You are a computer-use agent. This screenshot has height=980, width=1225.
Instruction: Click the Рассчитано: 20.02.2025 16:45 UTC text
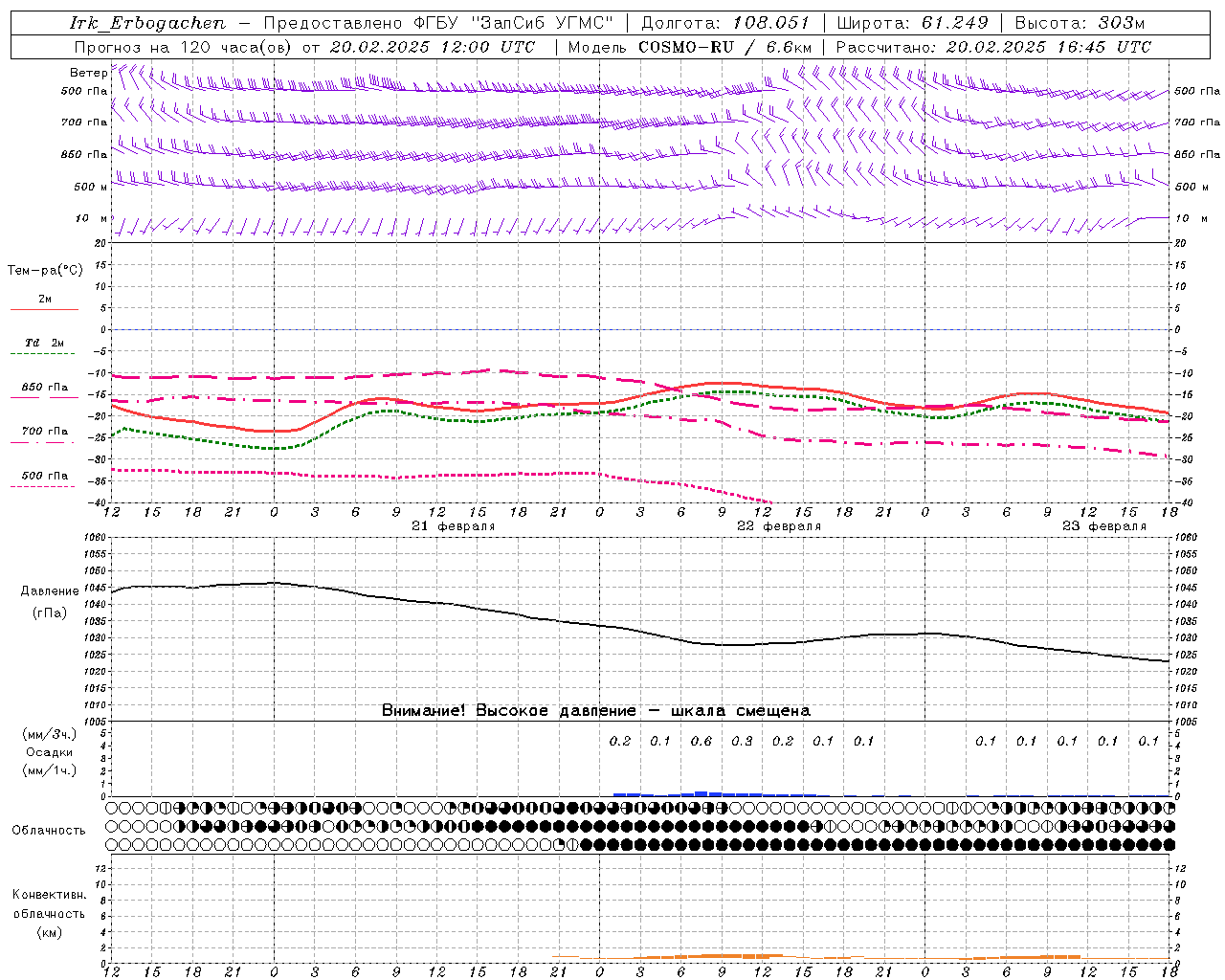pos(993,47)
